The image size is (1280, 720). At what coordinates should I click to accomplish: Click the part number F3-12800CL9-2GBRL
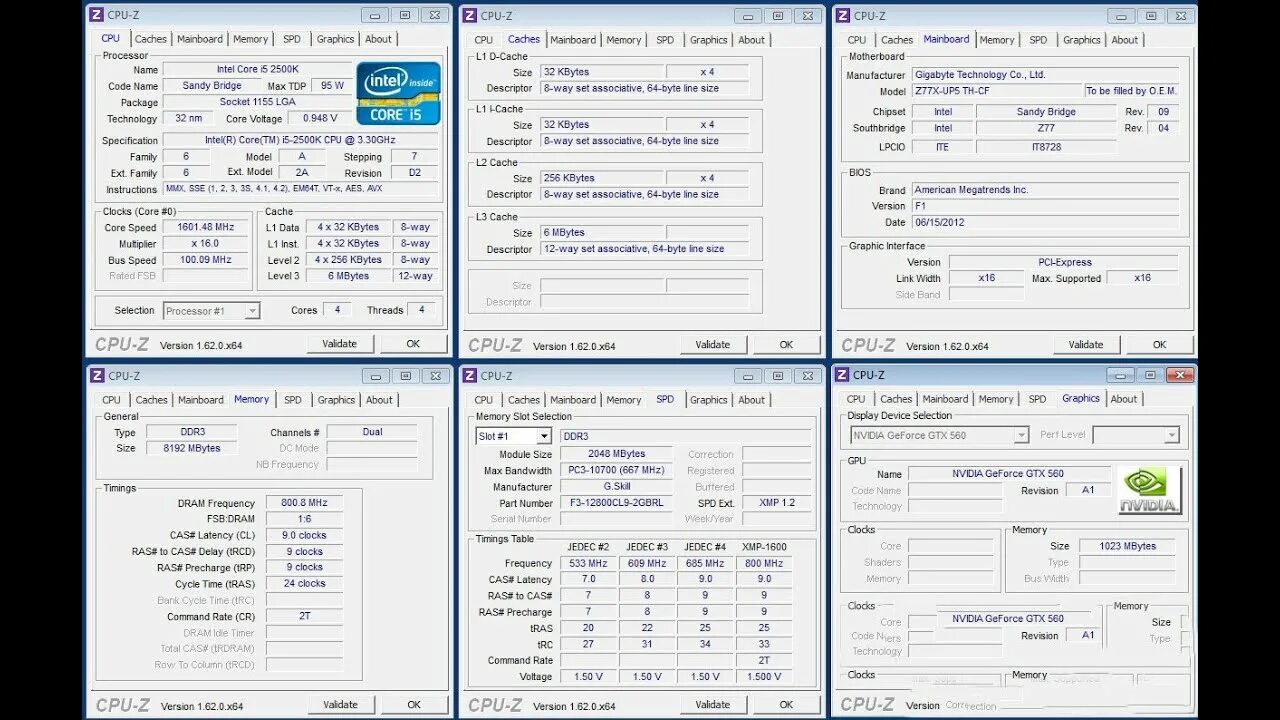click(x=617, y=503)
